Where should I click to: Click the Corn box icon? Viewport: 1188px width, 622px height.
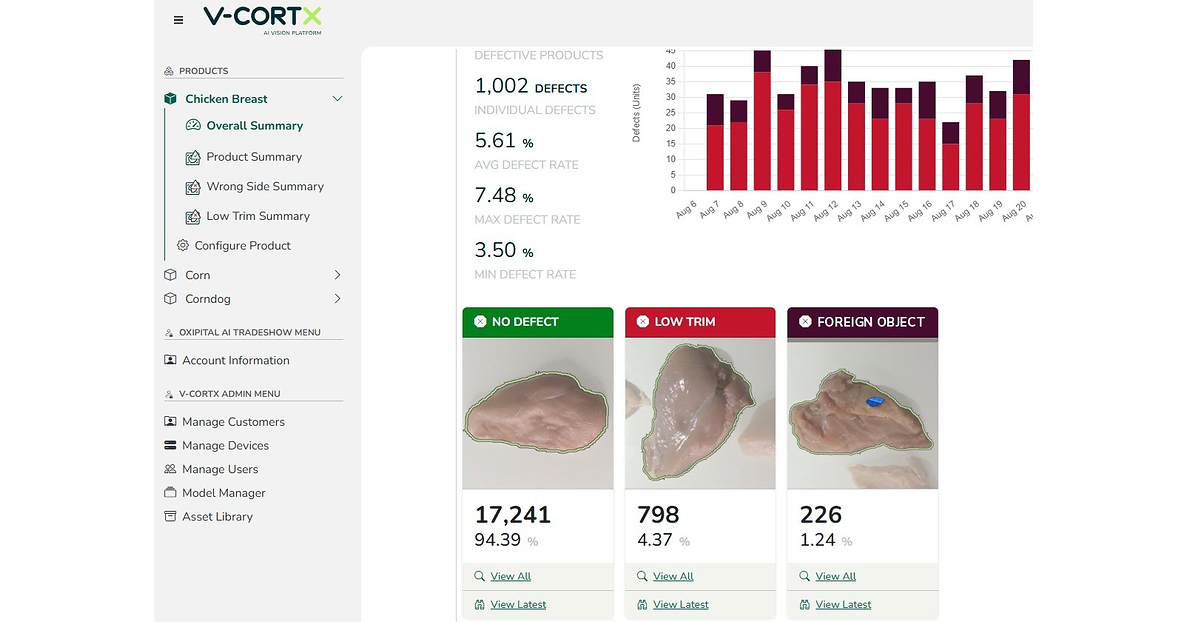[170, 275]
